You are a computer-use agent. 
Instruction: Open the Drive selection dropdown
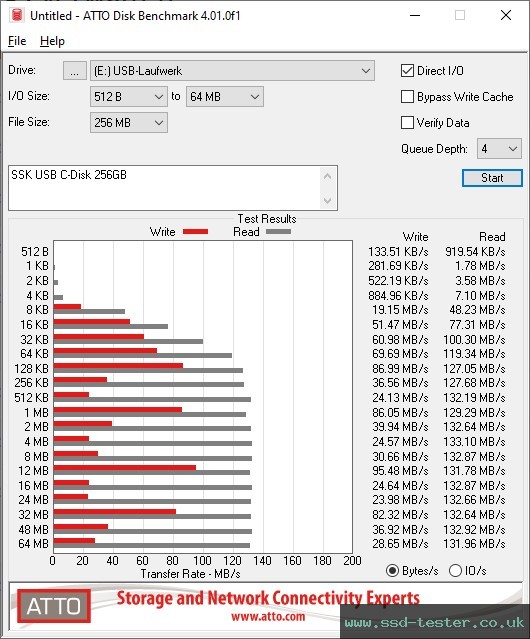click(x=232, y=71)
